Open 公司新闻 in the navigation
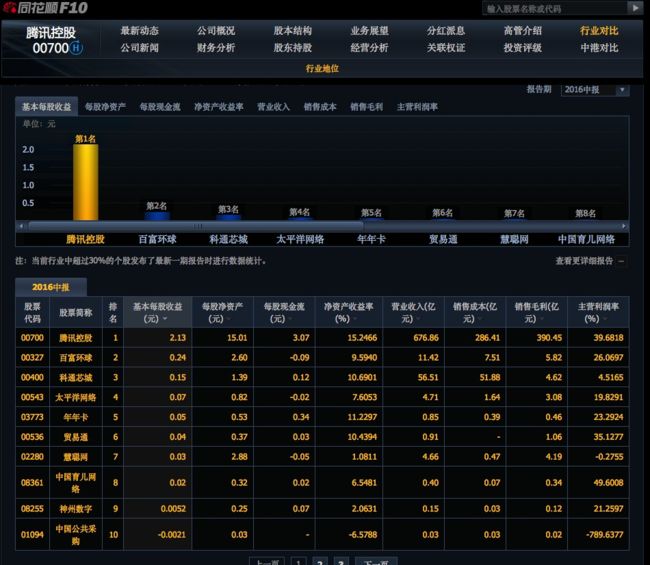This screenshot has height=565, width=650. (x=139, y=48)
